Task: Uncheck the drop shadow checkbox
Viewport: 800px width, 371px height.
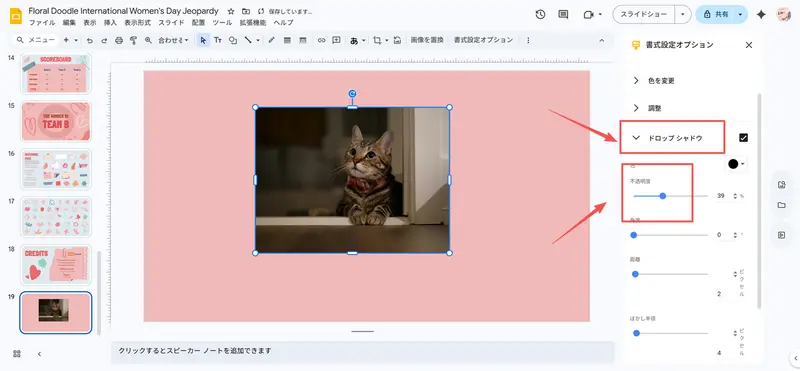Action: coord(743,137)
